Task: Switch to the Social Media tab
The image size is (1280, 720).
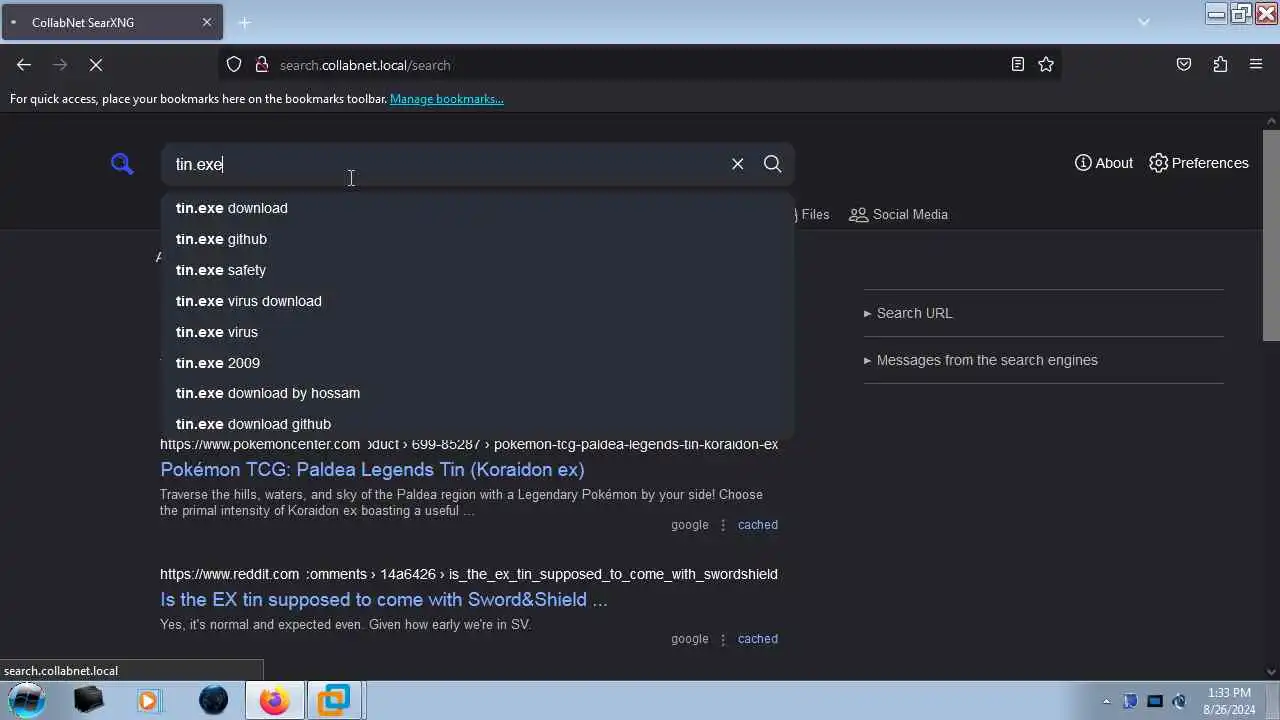Action: (x=898, y=214)
